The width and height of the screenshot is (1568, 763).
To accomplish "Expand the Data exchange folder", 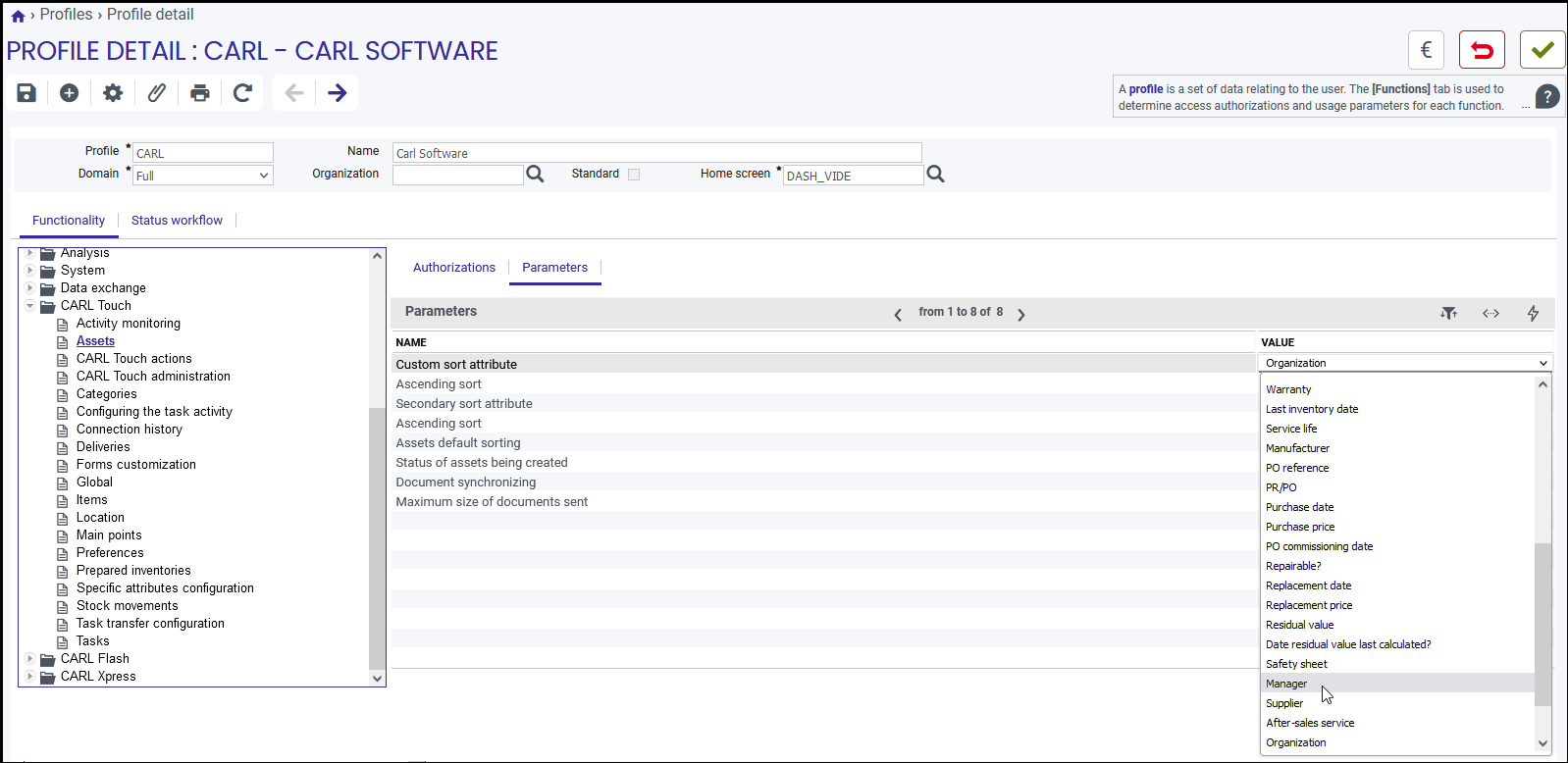I will [29, 288].
